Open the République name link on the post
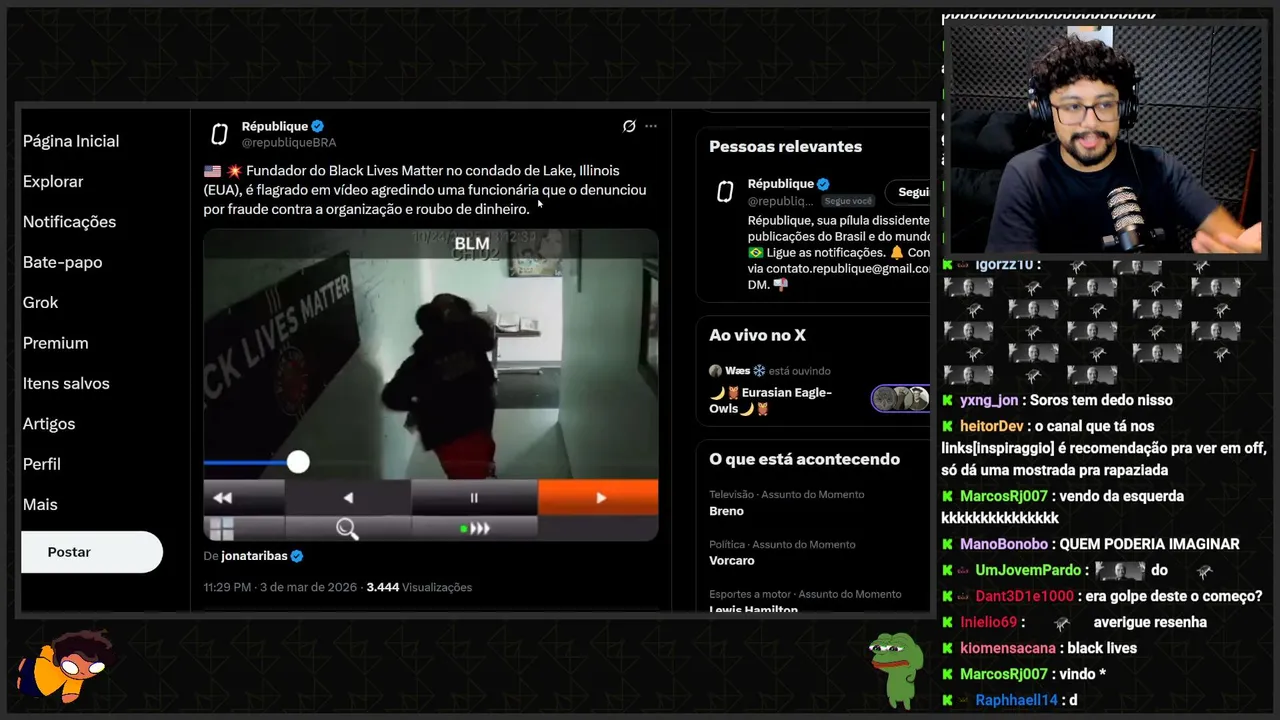1280x720 pixels. 274,126
